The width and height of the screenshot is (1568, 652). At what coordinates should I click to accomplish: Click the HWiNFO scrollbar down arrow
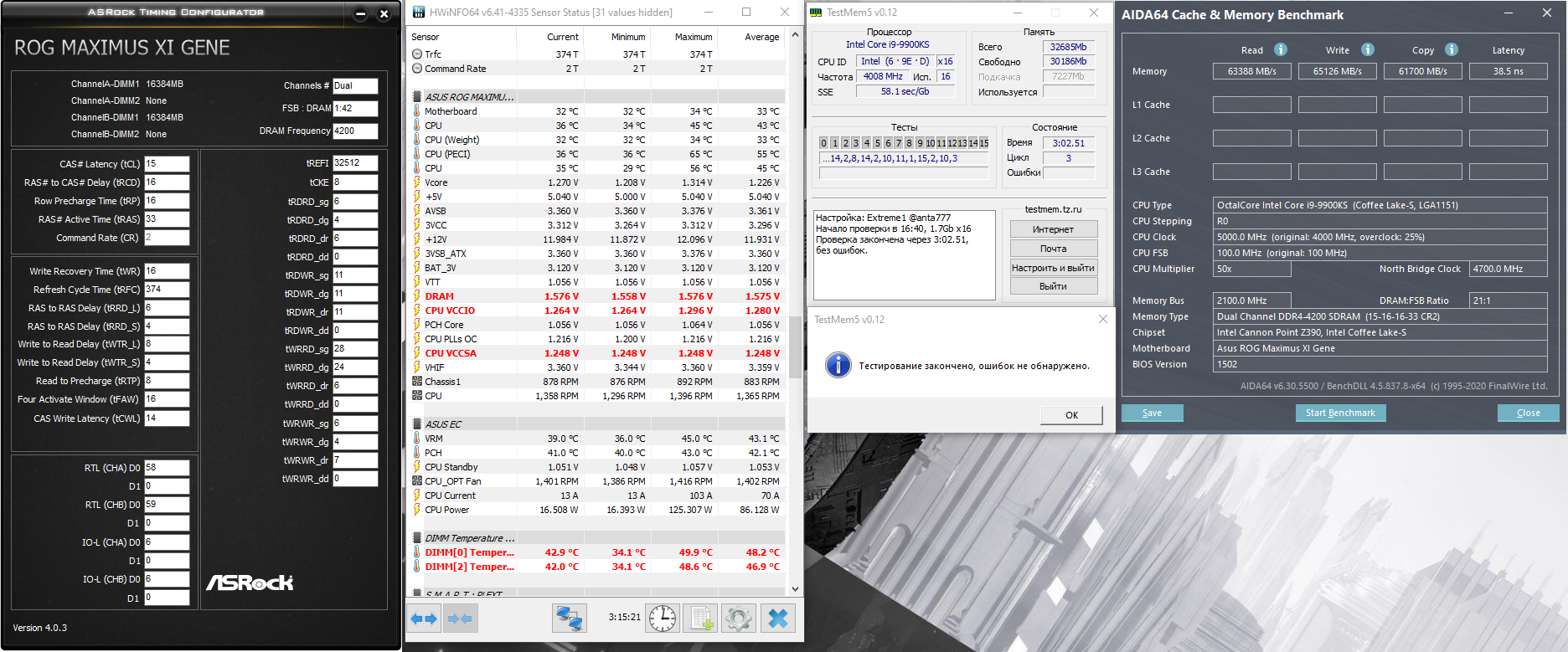(x=795, y=589)
